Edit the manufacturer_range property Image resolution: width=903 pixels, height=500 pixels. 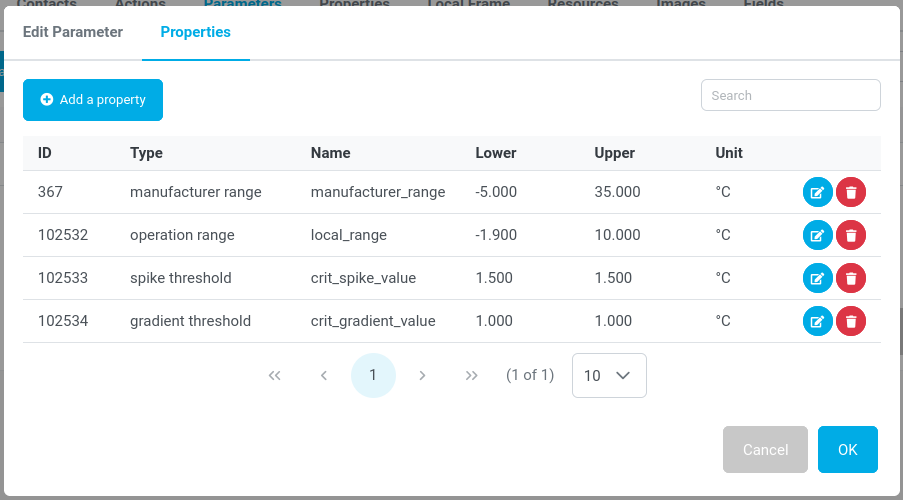point(817,192)
